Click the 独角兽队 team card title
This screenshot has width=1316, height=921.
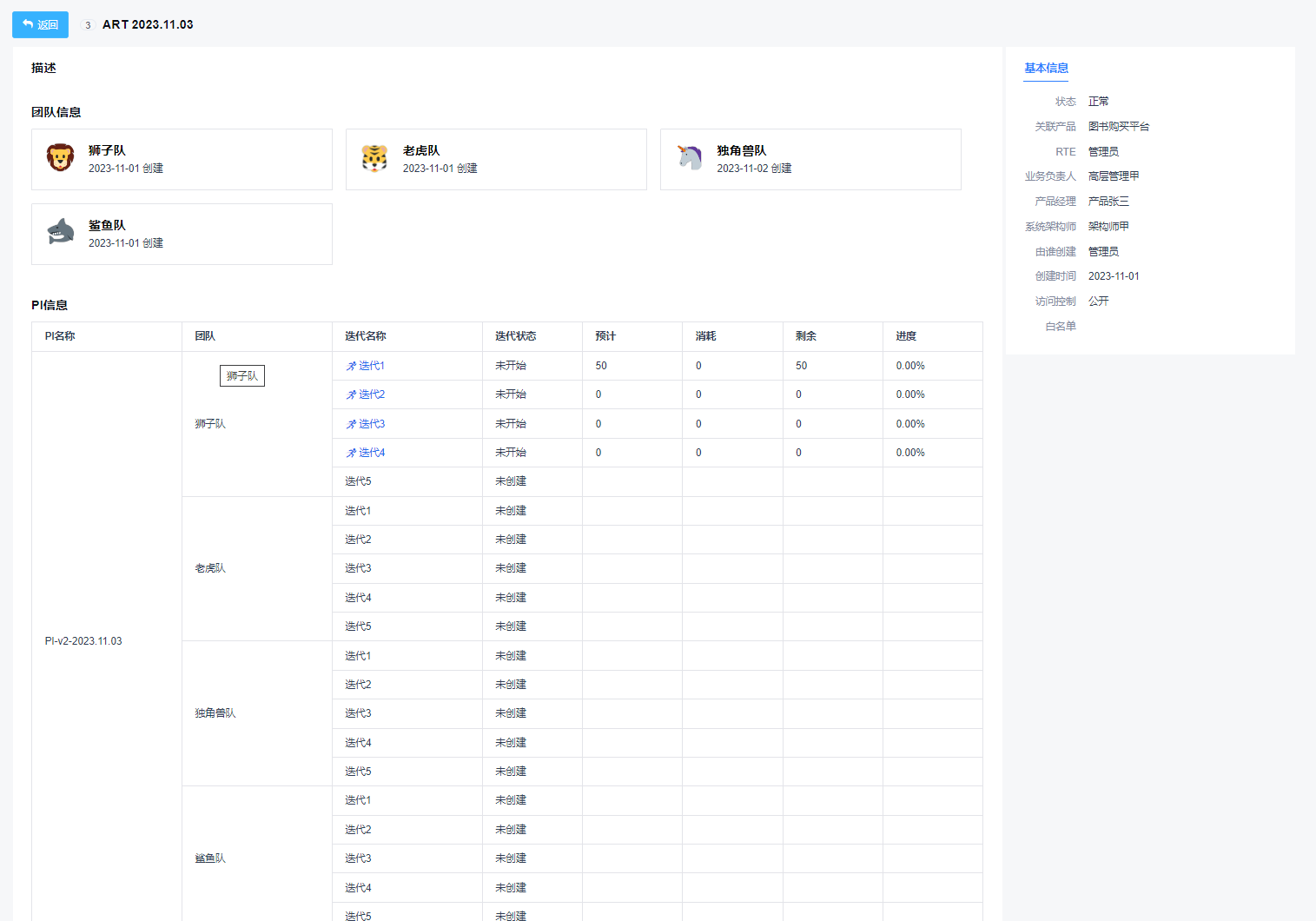(741, 150)
